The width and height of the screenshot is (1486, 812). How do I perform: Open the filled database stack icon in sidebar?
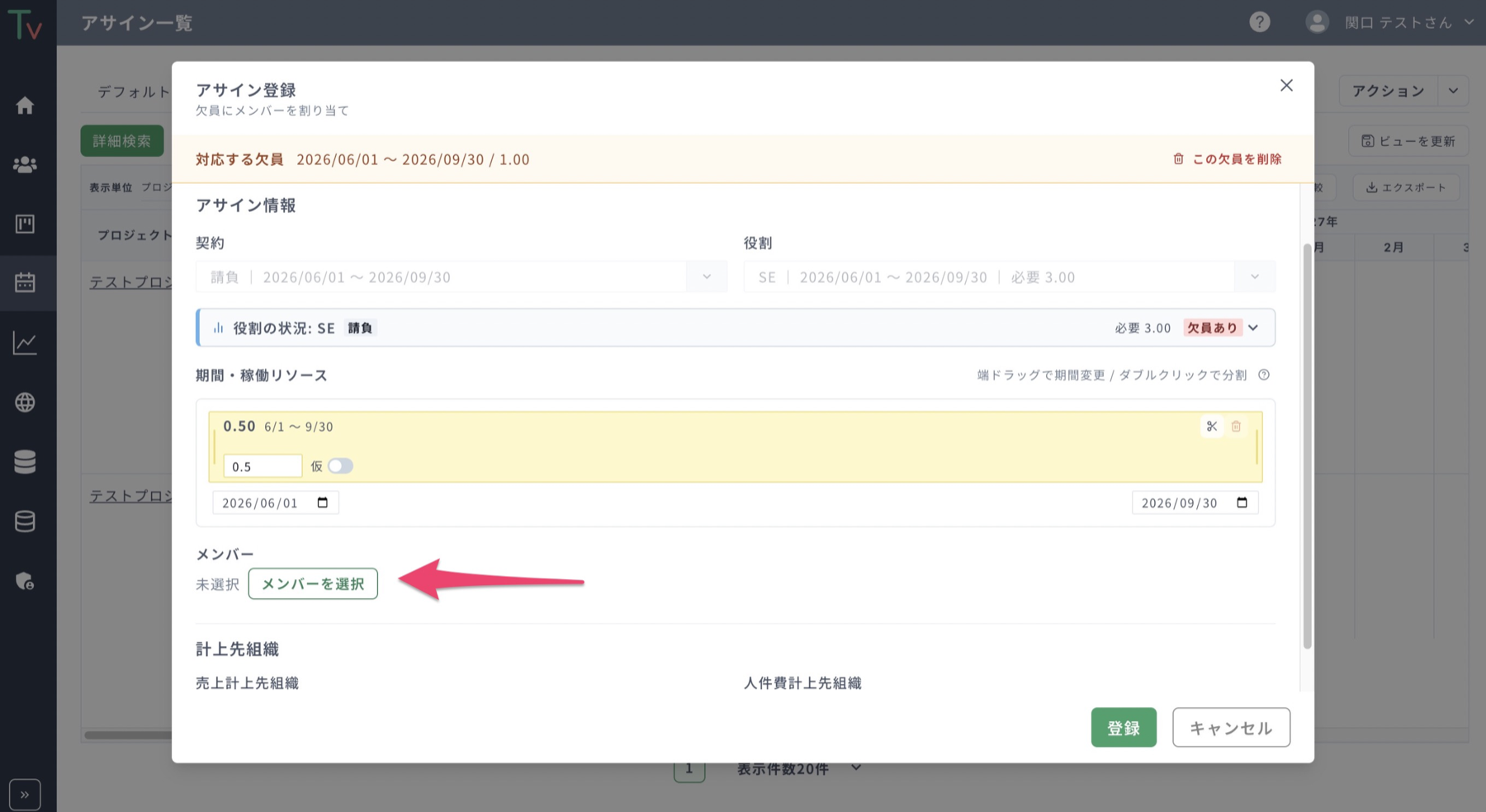point(25,461)
